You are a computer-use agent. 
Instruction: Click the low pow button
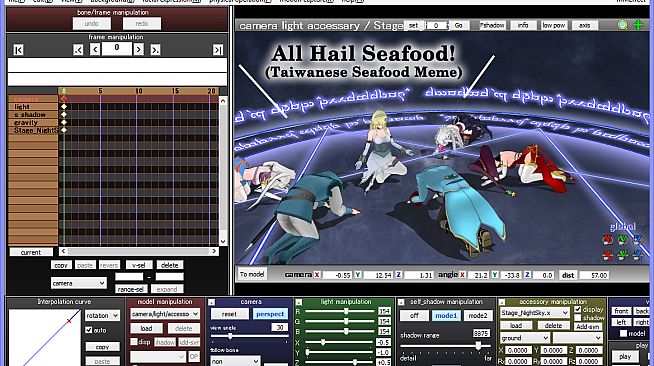[x=553, y=25]
